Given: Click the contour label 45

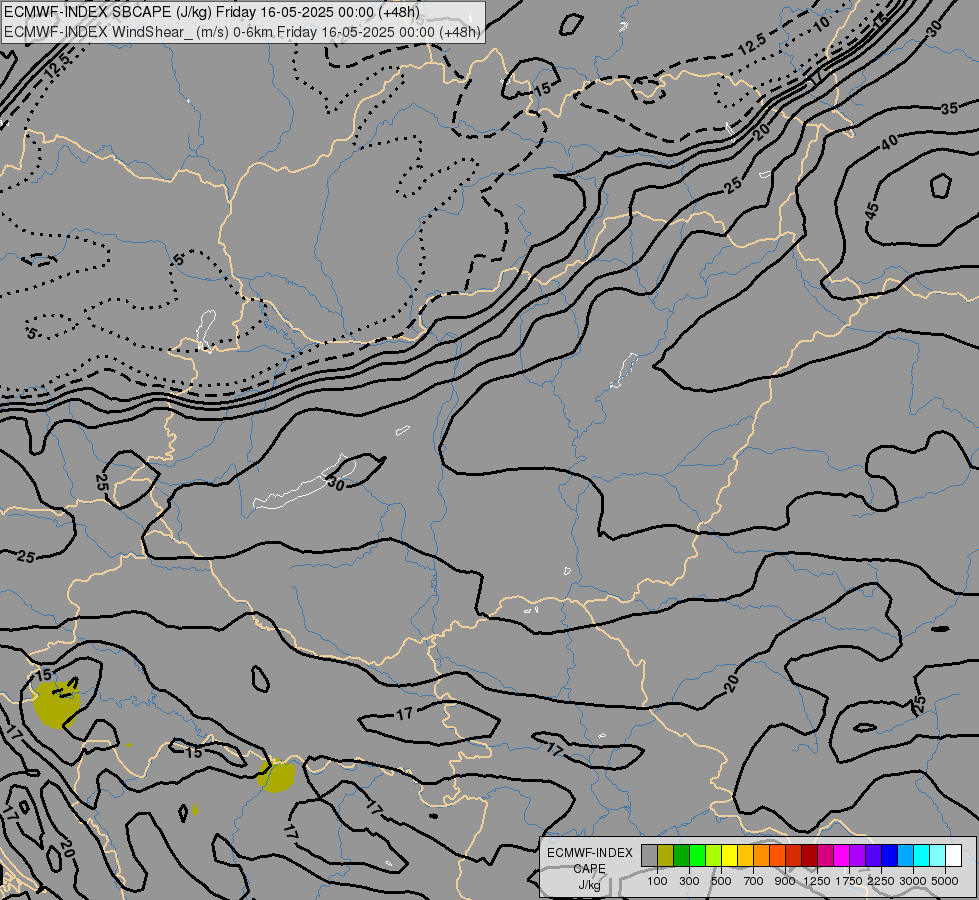Looking at the screenshot, I should point(872,211).
